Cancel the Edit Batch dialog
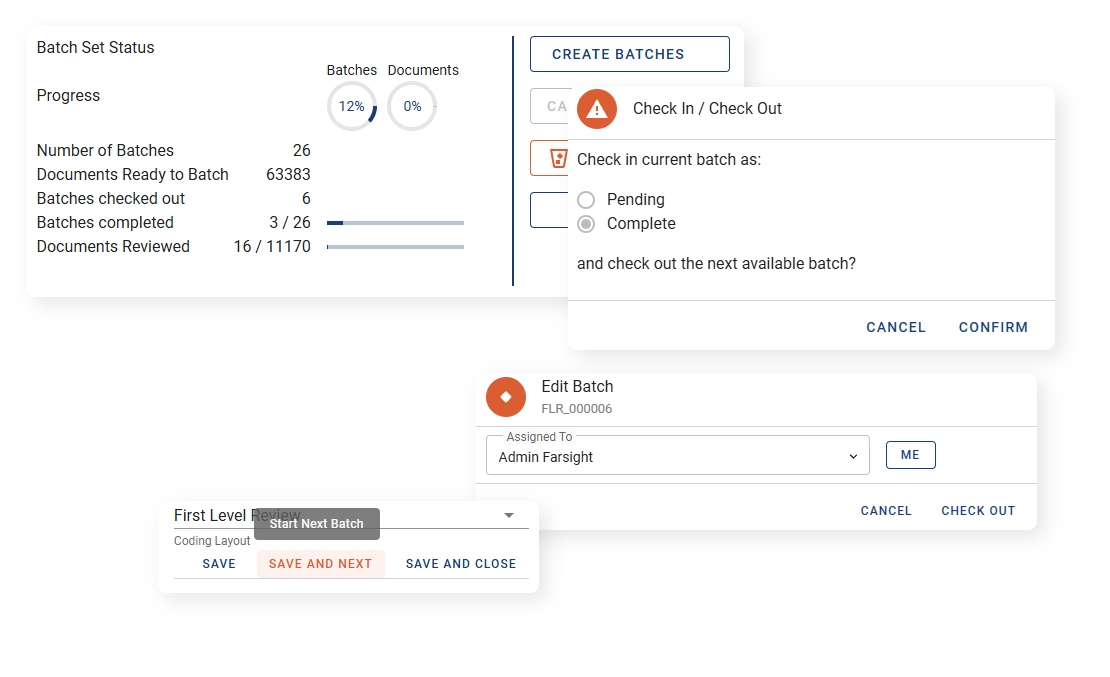The width and height of the screenshot is (1110, 677). click(x=886, y=510)
